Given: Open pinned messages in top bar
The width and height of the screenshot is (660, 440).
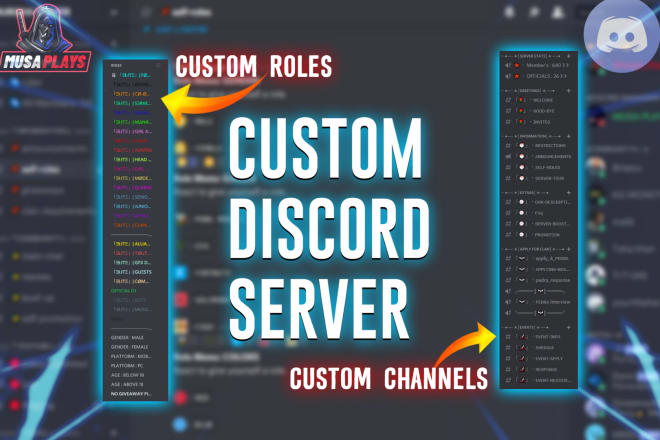Looking at the screenshot, I should 534,12.
